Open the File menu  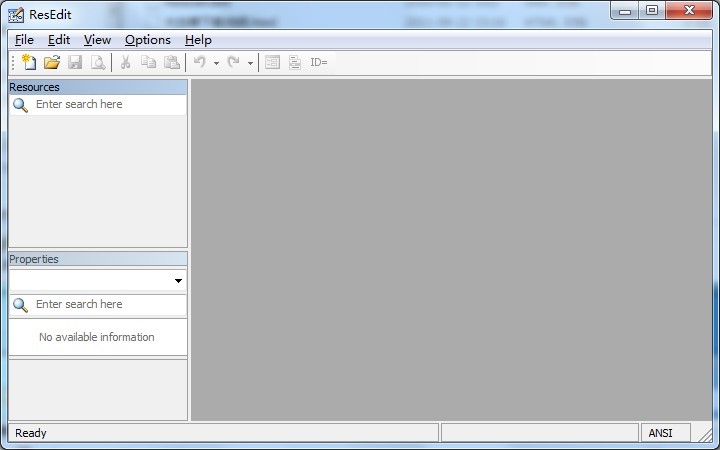[x=24, y=40]
